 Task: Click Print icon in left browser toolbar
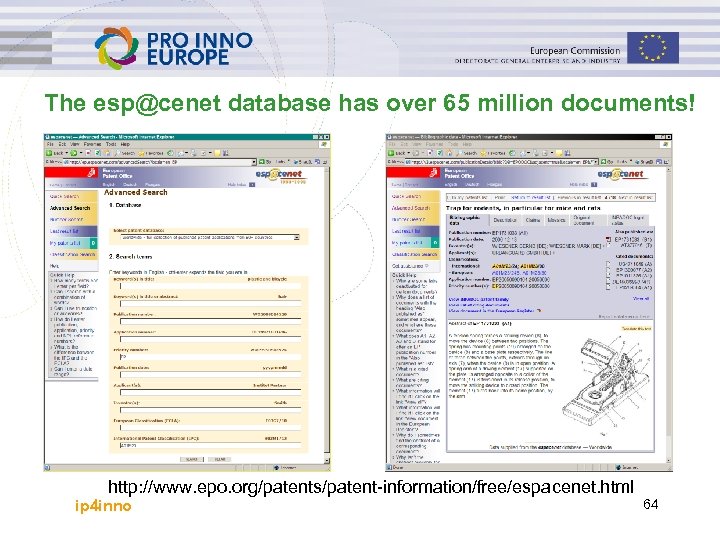194,153
